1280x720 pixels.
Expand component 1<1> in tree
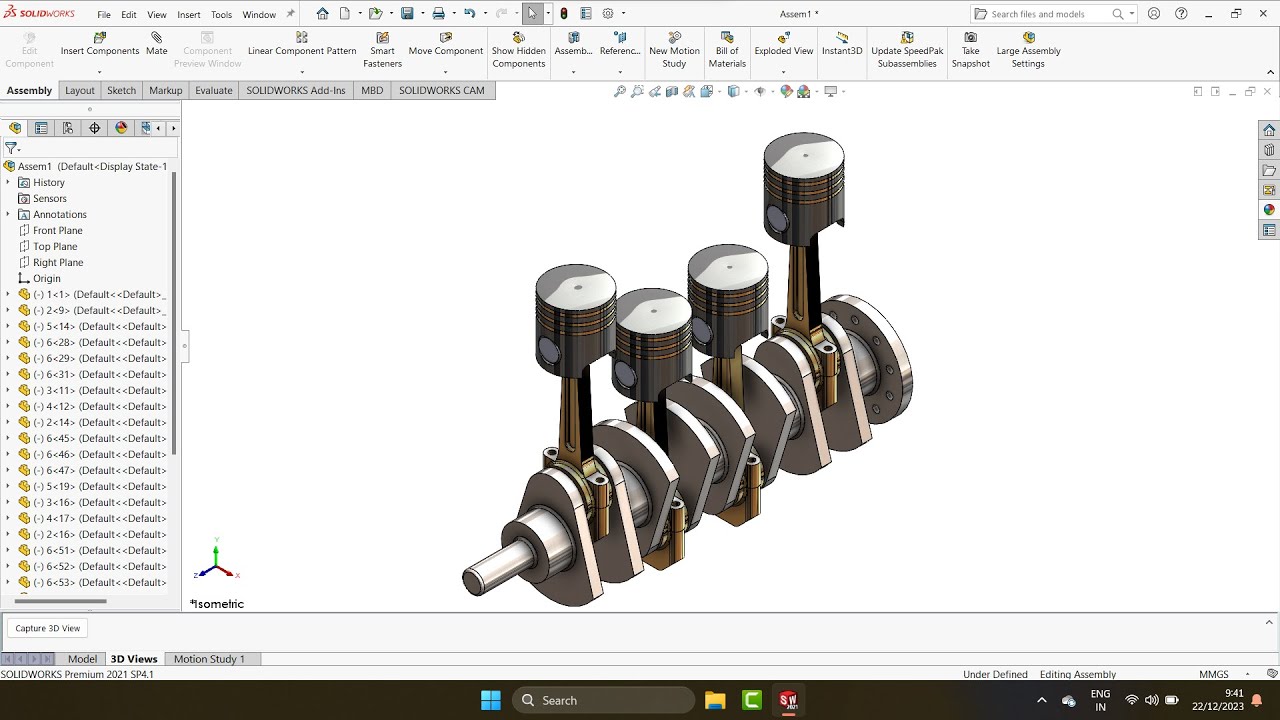click(8, 294)
